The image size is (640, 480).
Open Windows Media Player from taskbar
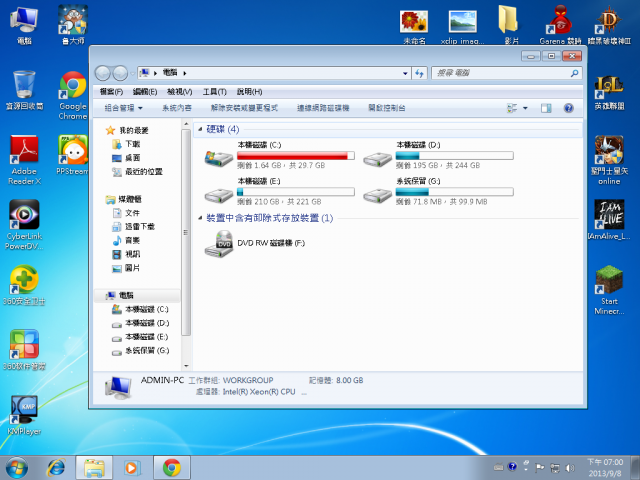[132, 468]
